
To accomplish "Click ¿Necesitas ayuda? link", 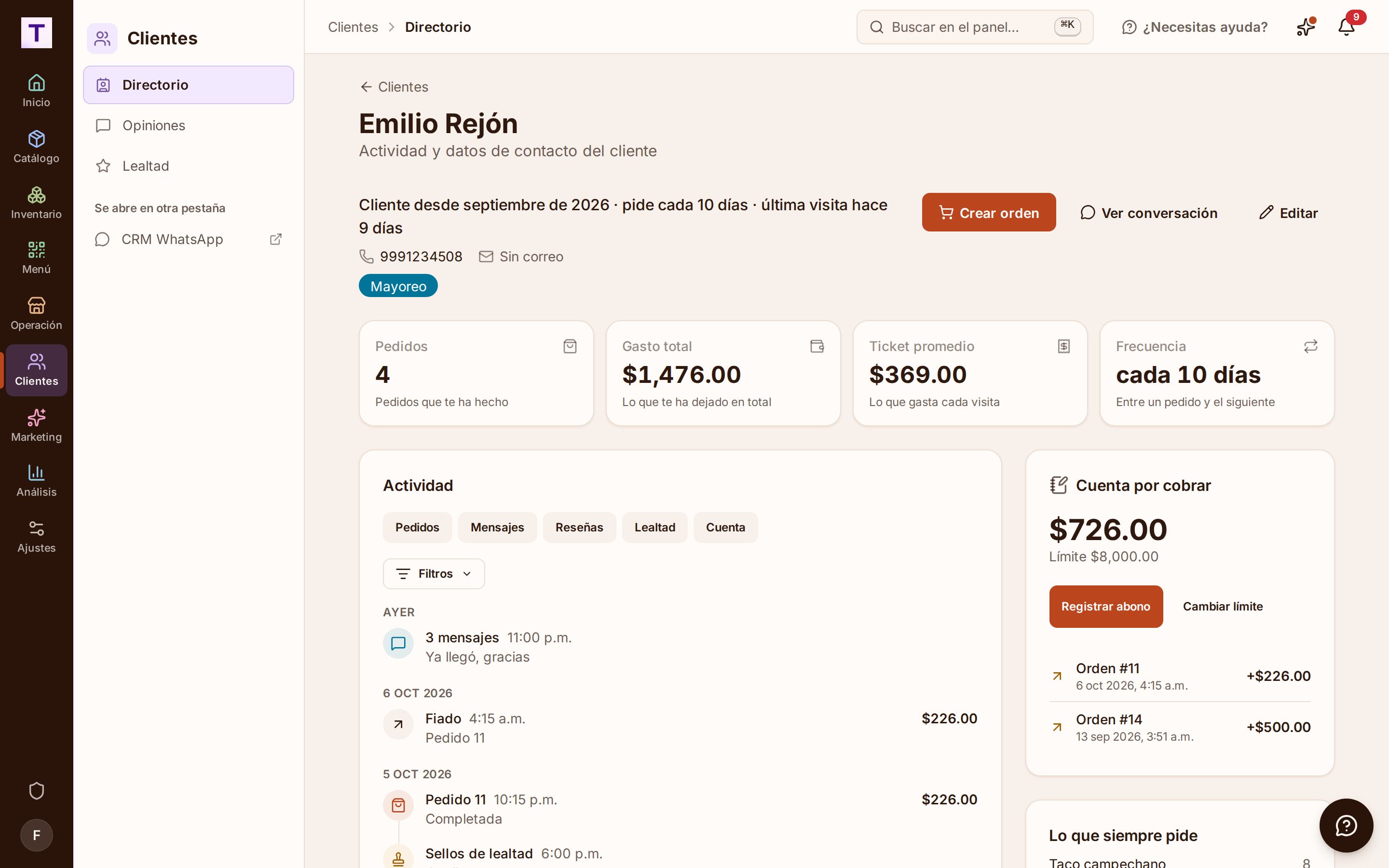I will coord(1195,27).
